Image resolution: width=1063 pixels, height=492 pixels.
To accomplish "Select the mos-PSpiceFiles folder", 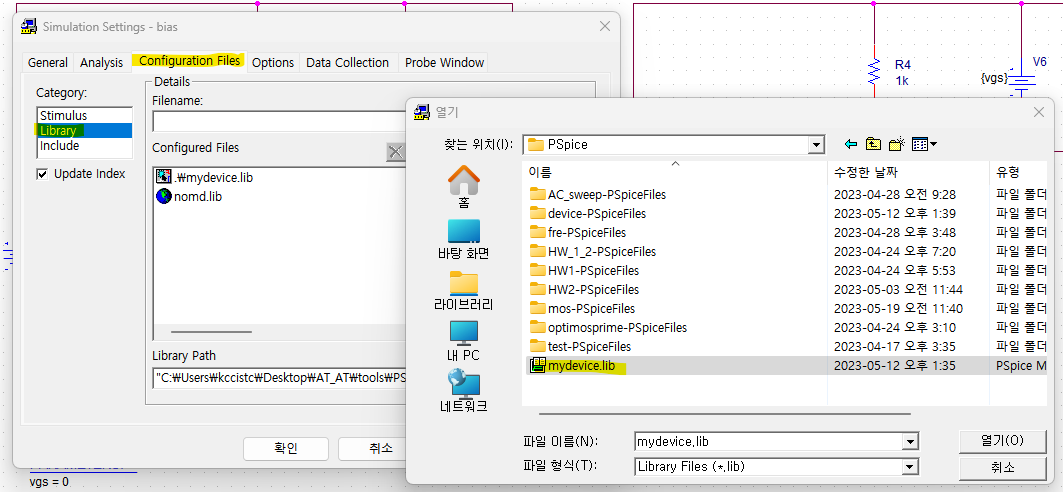I will [582, 308].
